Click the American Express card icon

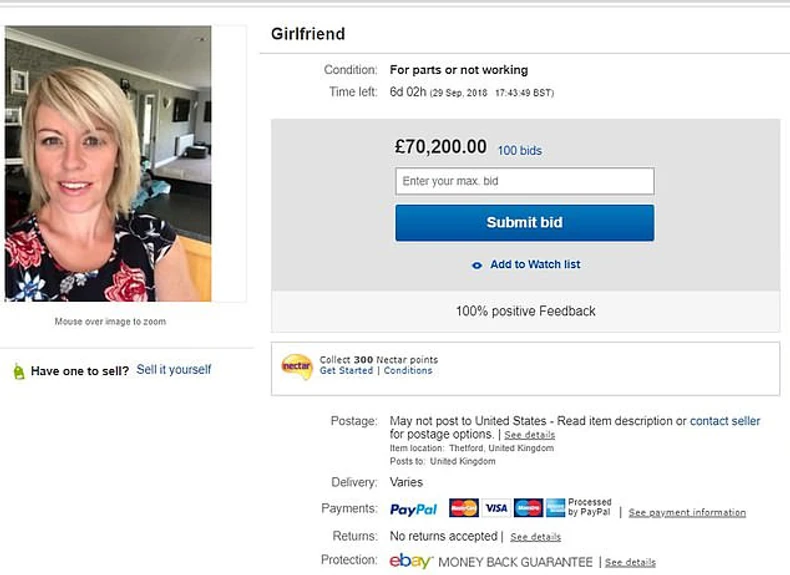coord(556,508)
